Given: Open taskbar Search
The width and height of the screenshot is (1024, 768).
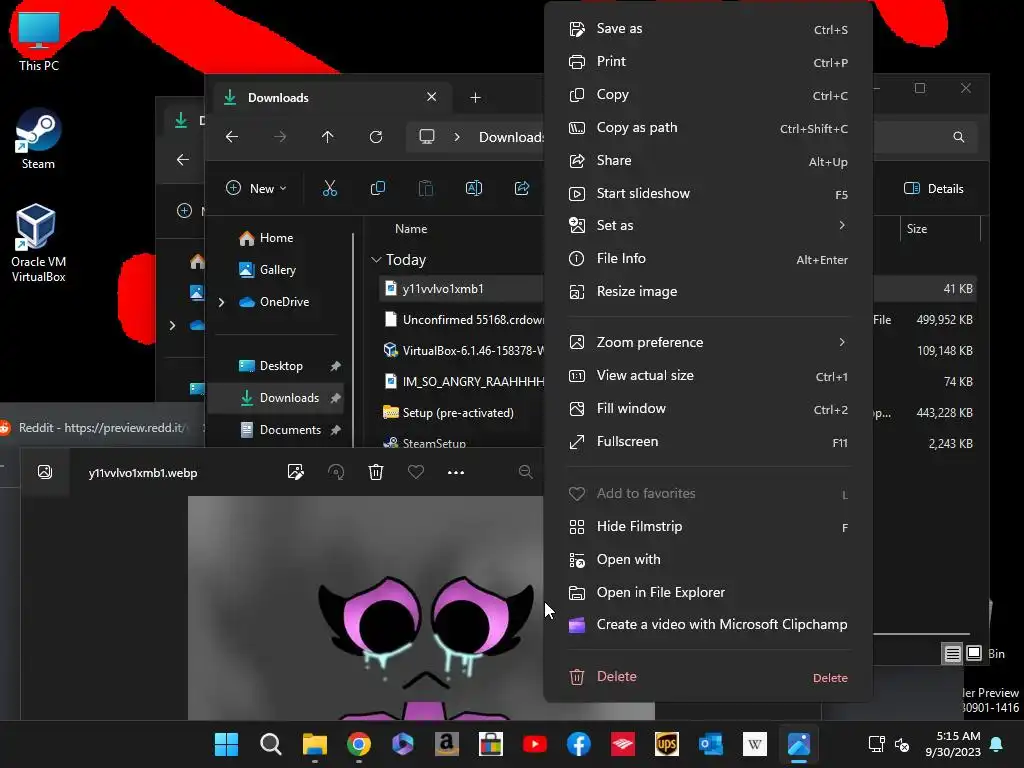Looking at the screenshot, I should click(x=270, y=744).
